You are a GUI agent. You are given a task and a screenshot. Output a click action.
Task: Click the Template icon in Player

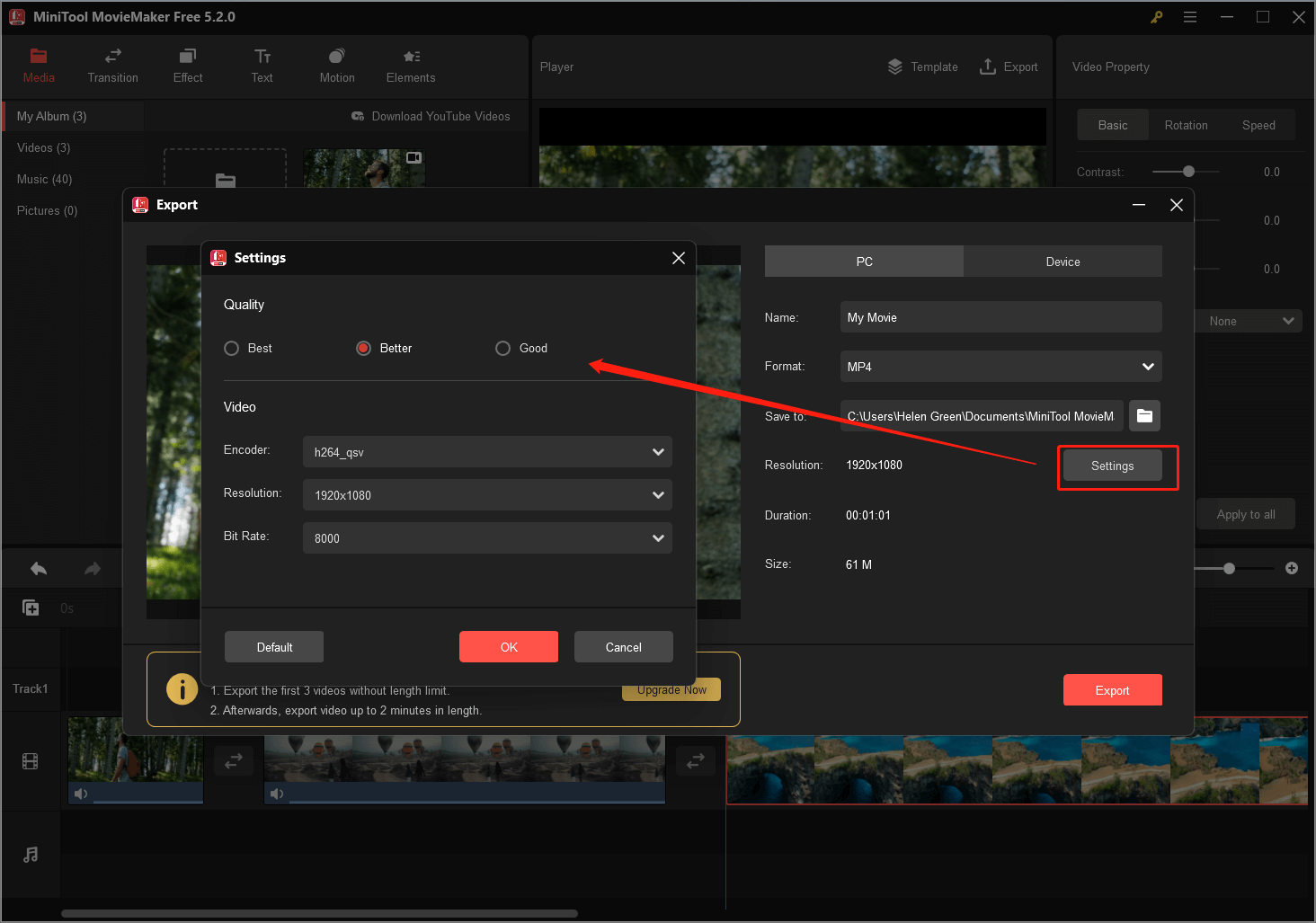coord(895,67)
